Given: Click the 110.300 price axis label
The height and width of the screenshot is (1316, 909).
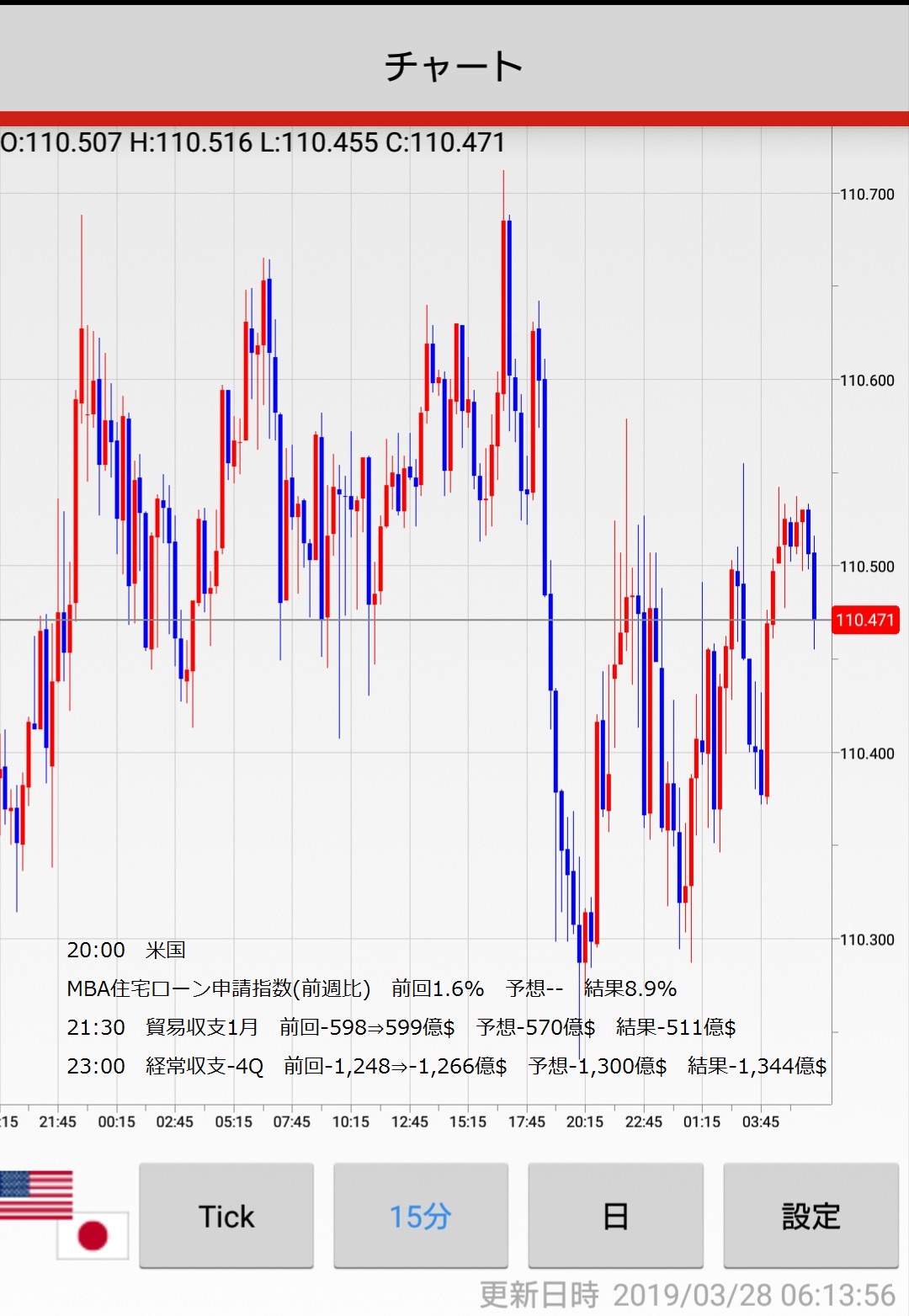Looking at the screenshot, I should [867, 940].
